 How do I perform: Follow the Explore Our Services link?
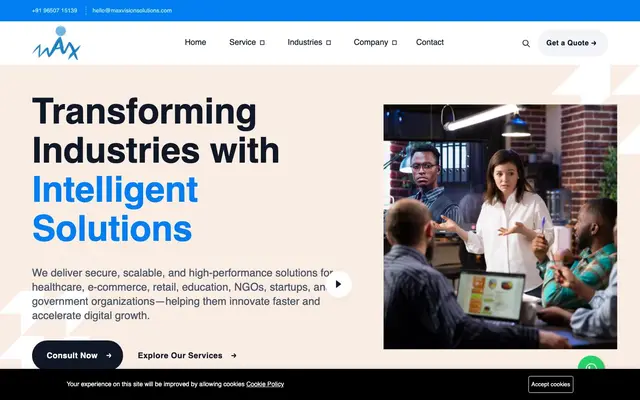click(x=187, y=356)
